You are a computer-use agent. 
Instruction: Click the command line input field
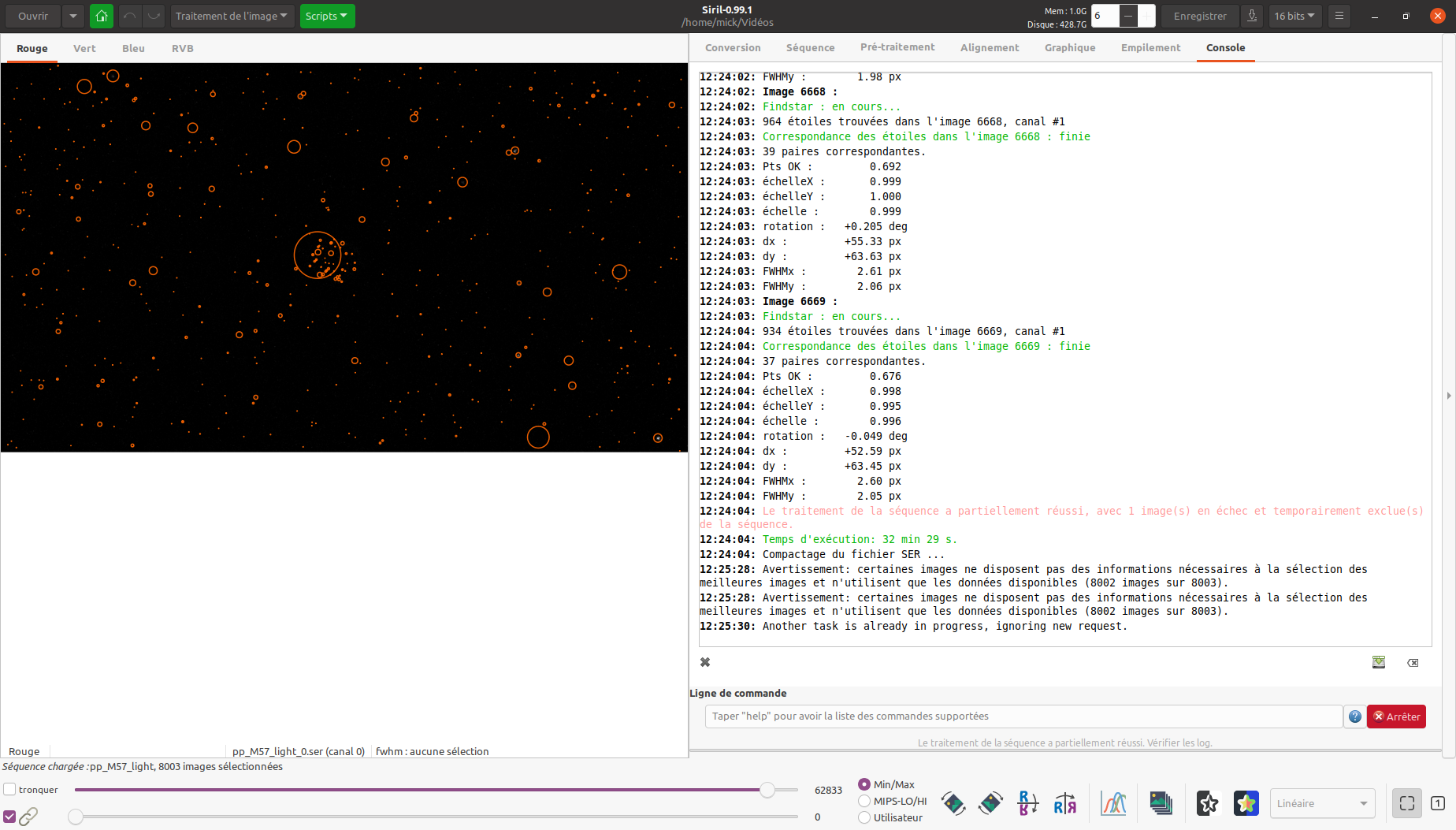click(x=1023, y=716)
